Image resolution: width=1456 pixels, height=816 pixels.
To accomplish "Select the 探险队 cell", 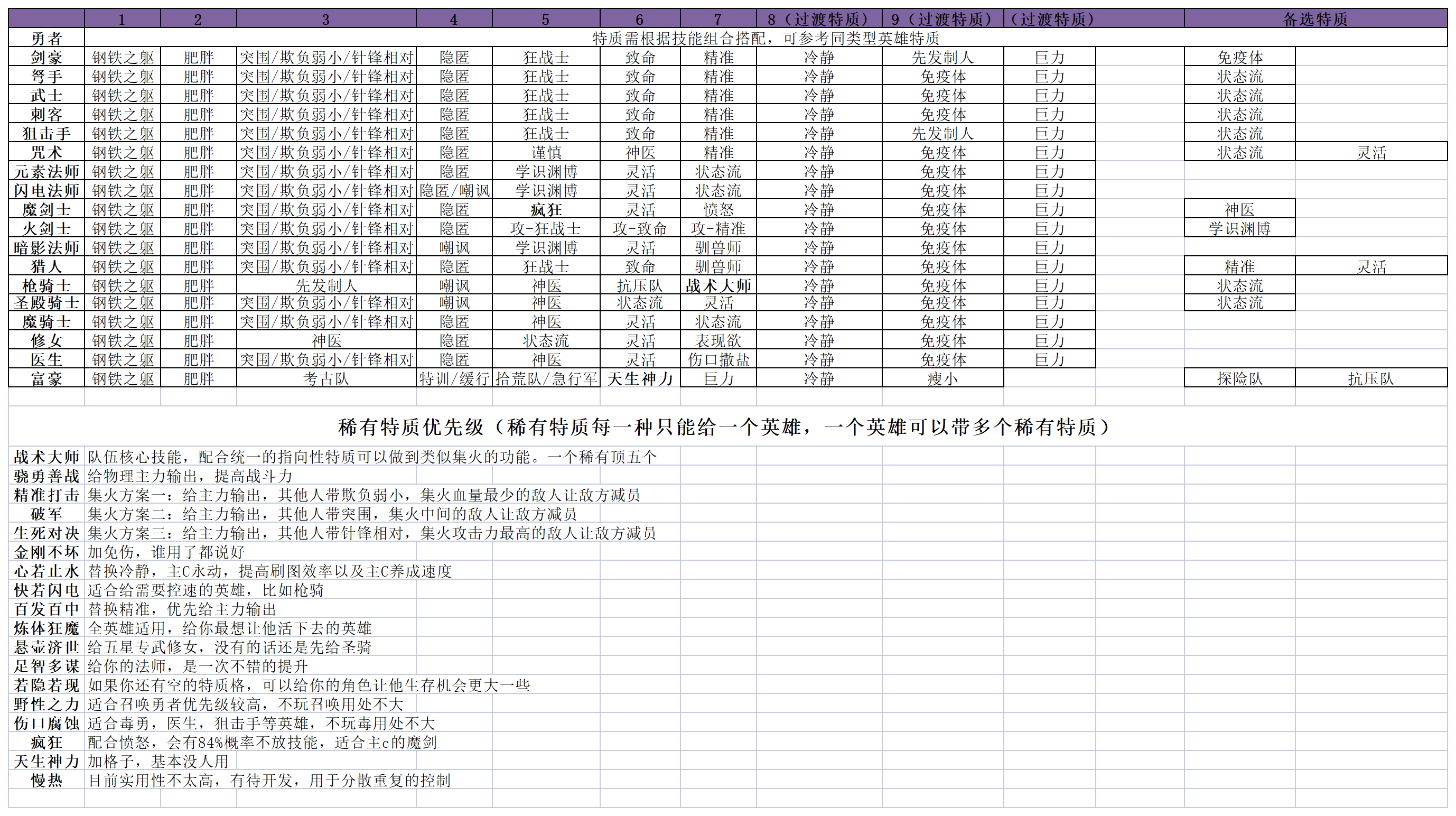I will [1239, 378].
